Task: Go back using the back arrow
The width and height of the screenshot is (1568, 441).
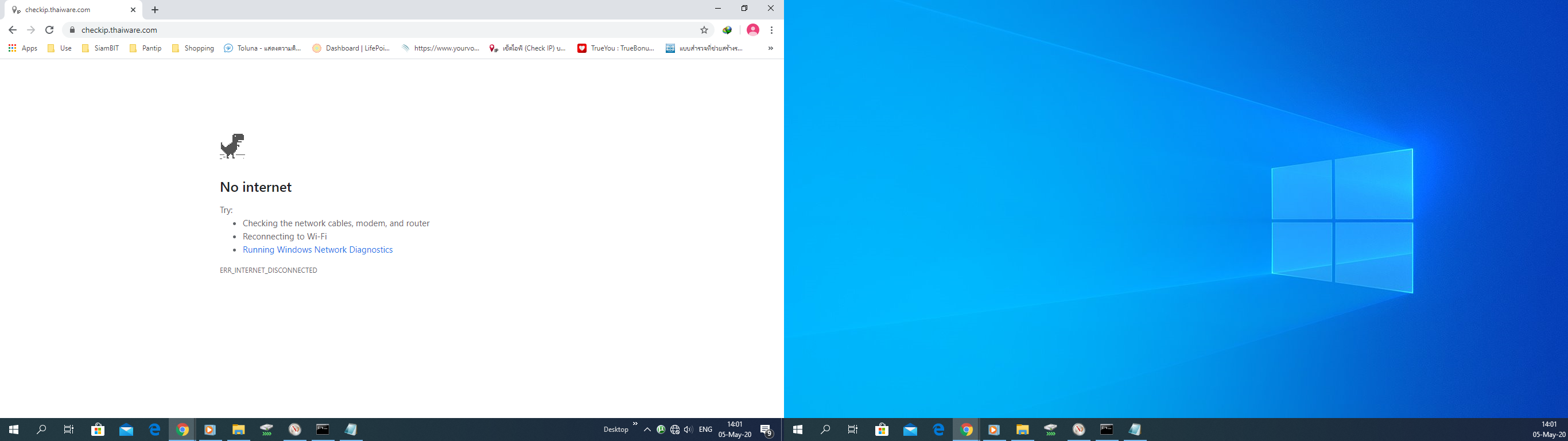Action: tap(12, 30)
